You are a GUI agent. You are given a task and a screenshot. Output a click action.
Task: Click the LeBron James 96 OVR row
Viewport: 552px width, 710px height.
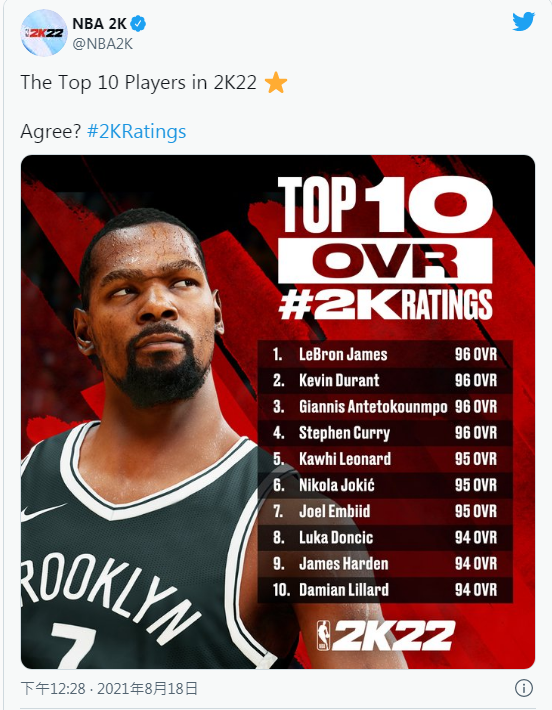[x=385, y=354]
